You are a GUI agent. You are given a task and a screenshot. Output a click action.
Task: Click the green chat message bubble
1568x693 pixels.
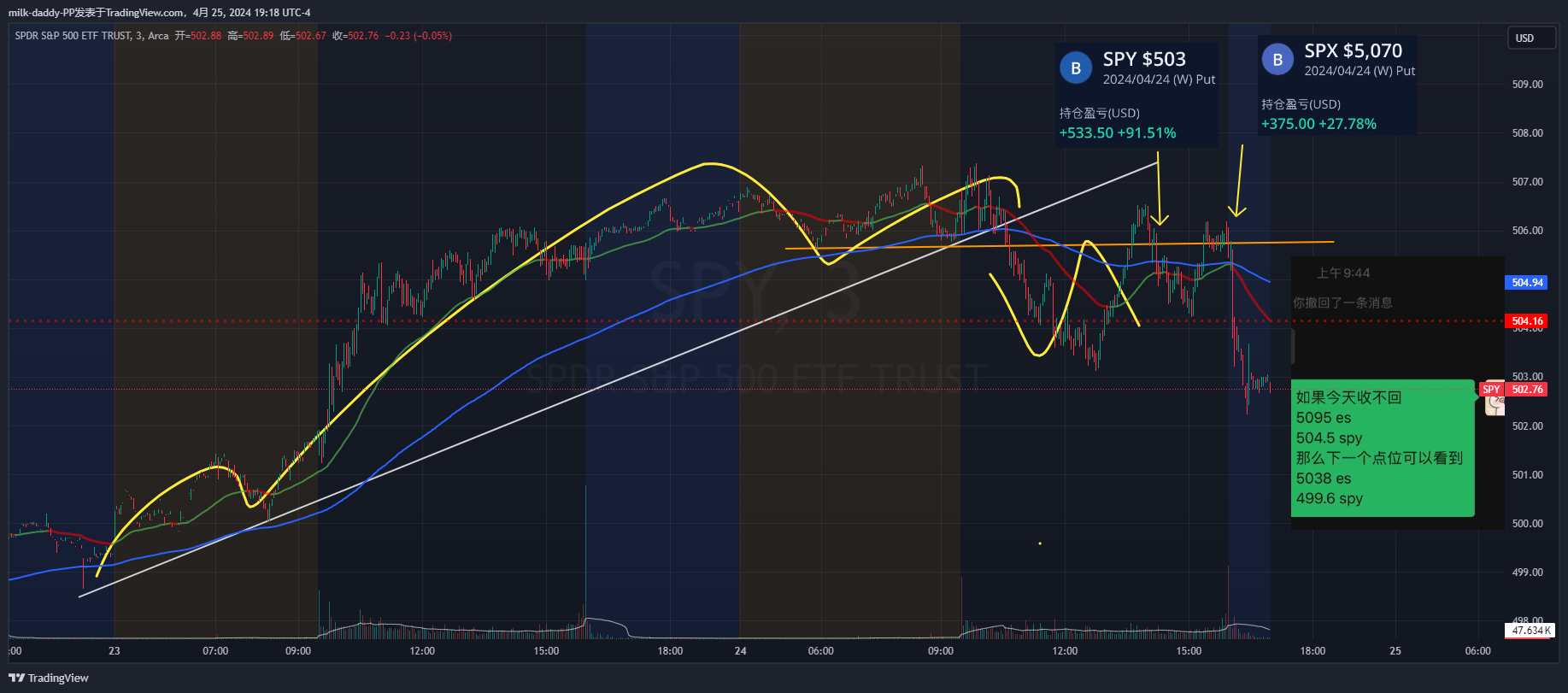[1382, 448]
